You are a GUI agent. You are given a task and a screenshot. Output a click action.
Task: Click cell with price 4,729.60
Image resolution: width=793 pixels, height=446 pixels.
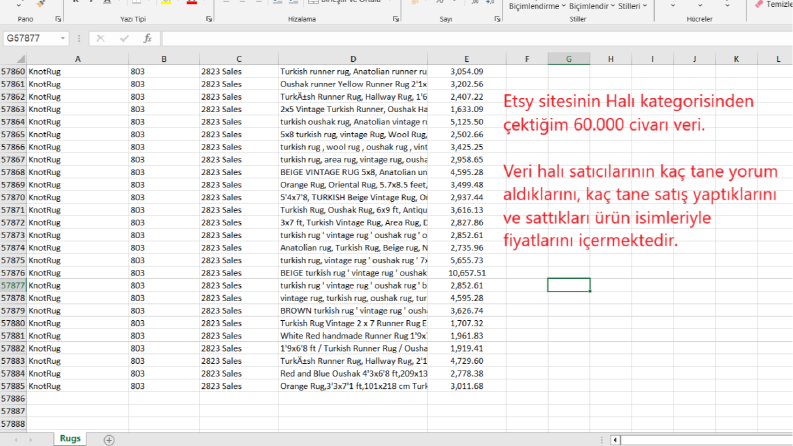coord(467,361)
